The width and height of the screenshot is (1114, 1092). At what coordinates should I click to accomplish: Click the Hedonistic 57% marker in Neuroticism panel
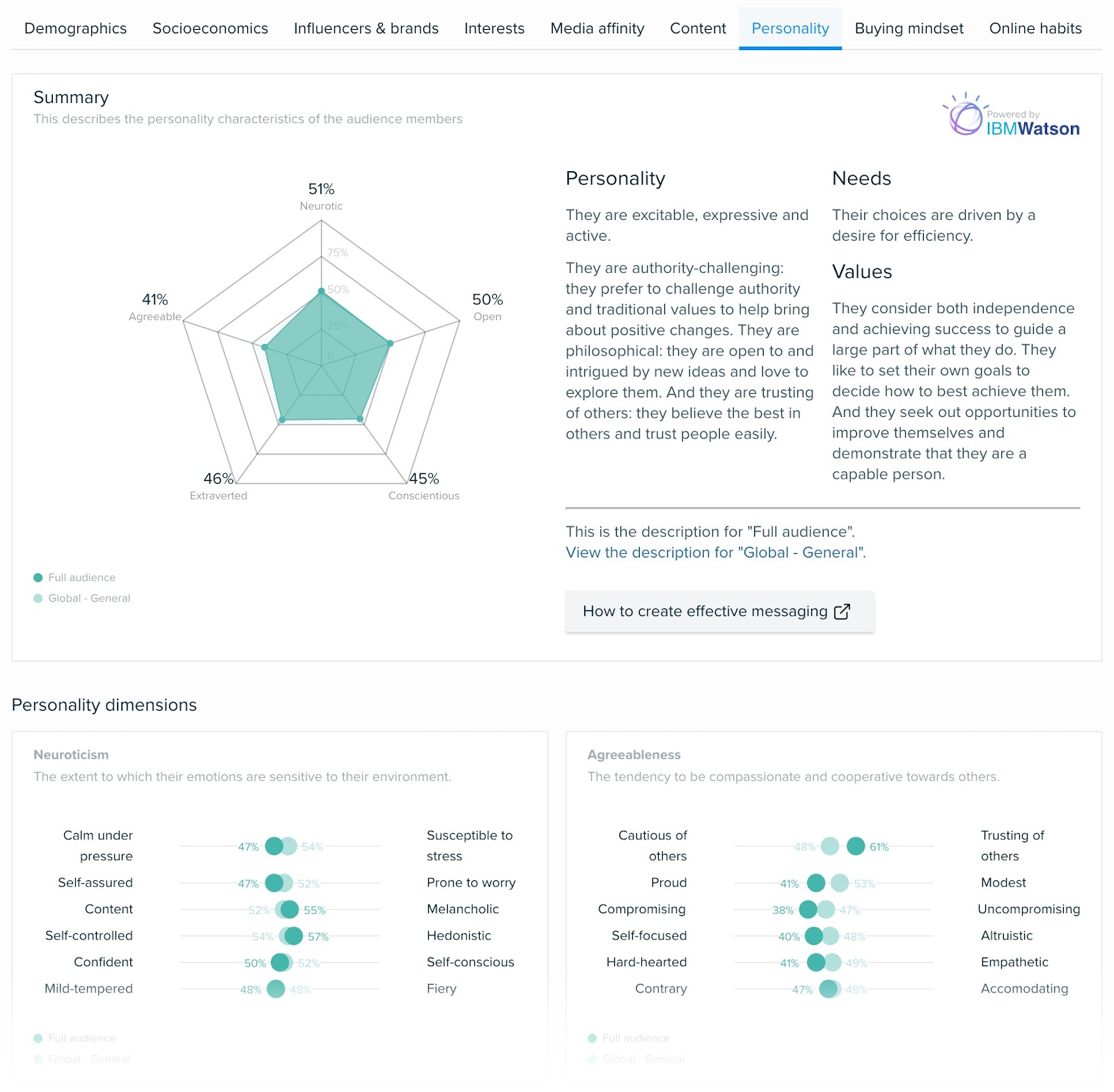(293, 935)
